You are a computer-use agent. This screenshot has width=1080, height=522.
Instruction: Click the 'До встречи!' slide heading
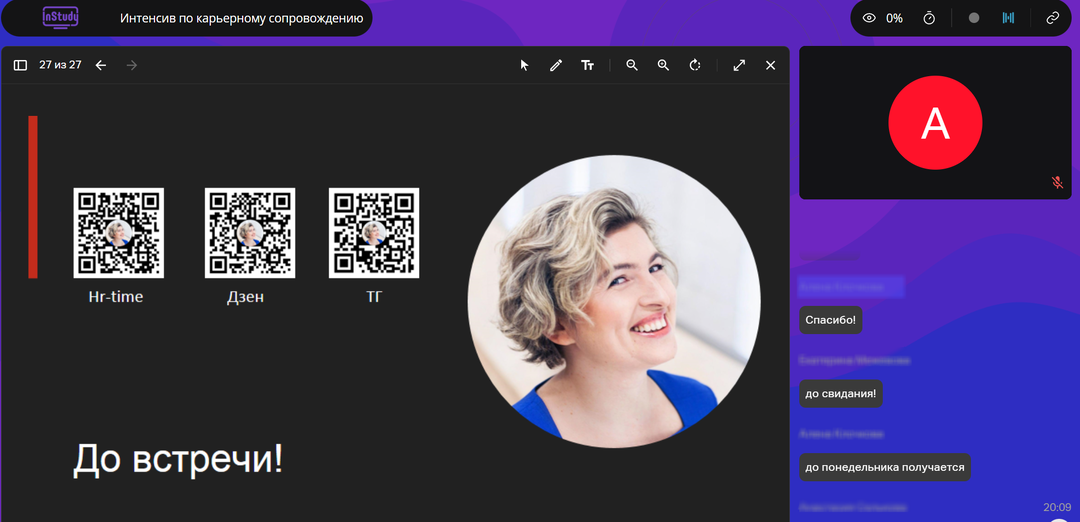[178, 459]
